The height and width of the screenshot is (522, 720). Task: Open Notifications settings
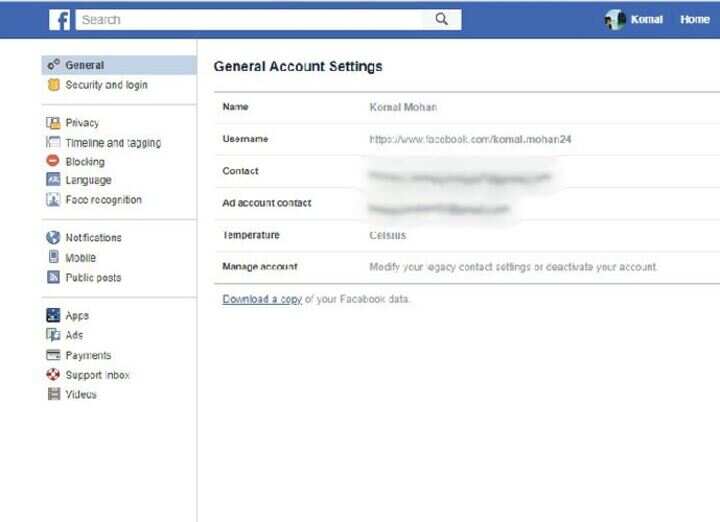(x=94, y=238)
